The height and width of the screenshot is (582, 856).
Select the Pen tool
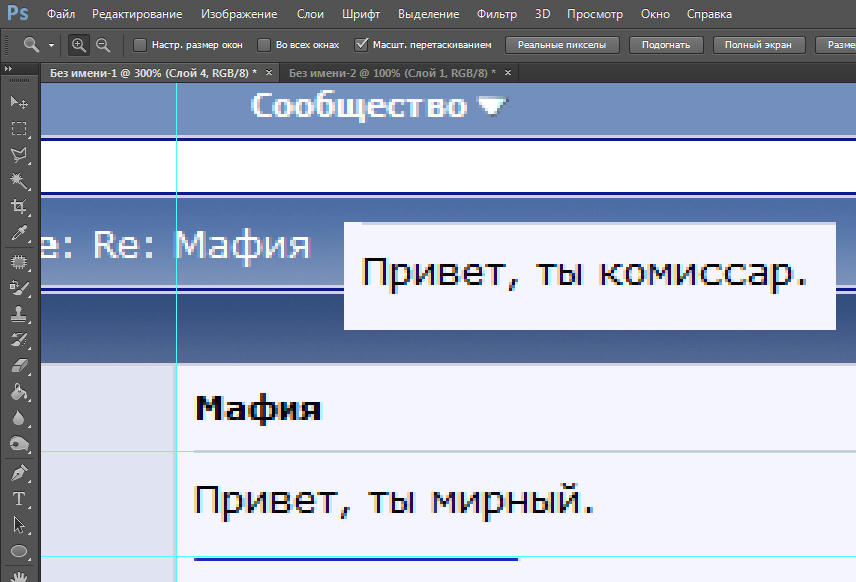pyautogui.click(x=19, y=473)
